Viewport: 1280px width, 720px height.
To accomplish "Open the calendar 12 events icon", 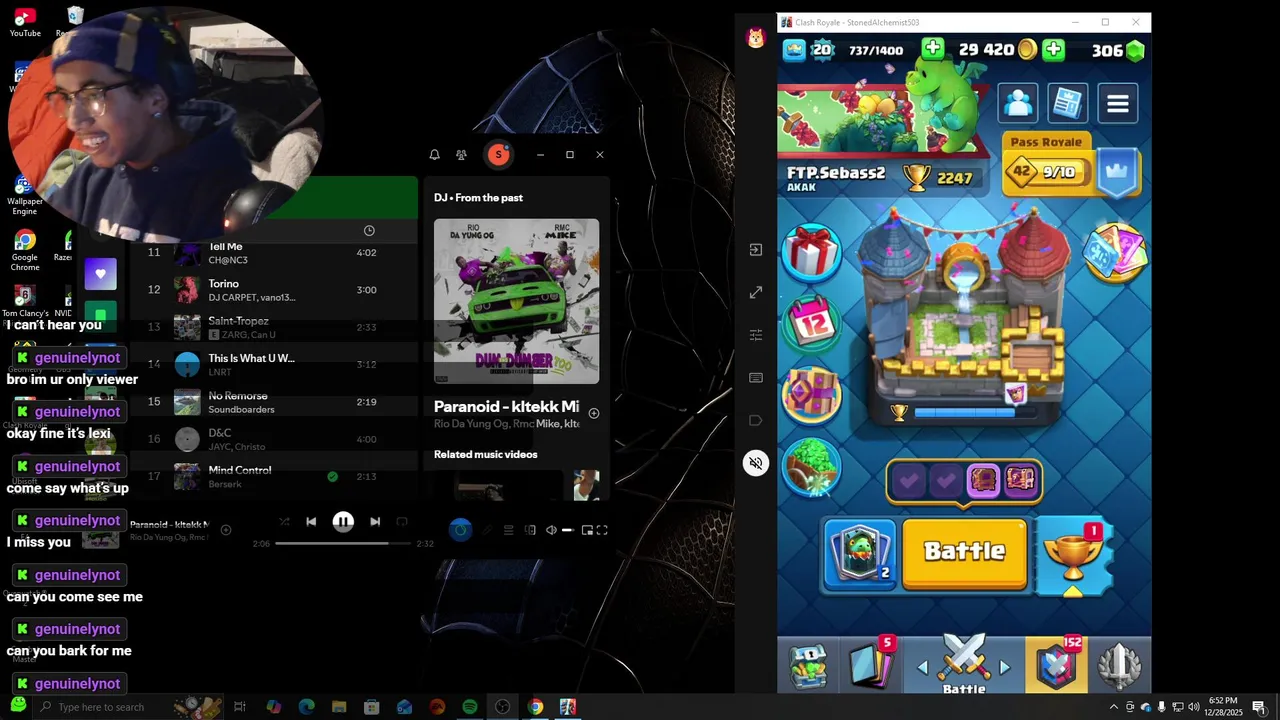I will coord(812,322).
